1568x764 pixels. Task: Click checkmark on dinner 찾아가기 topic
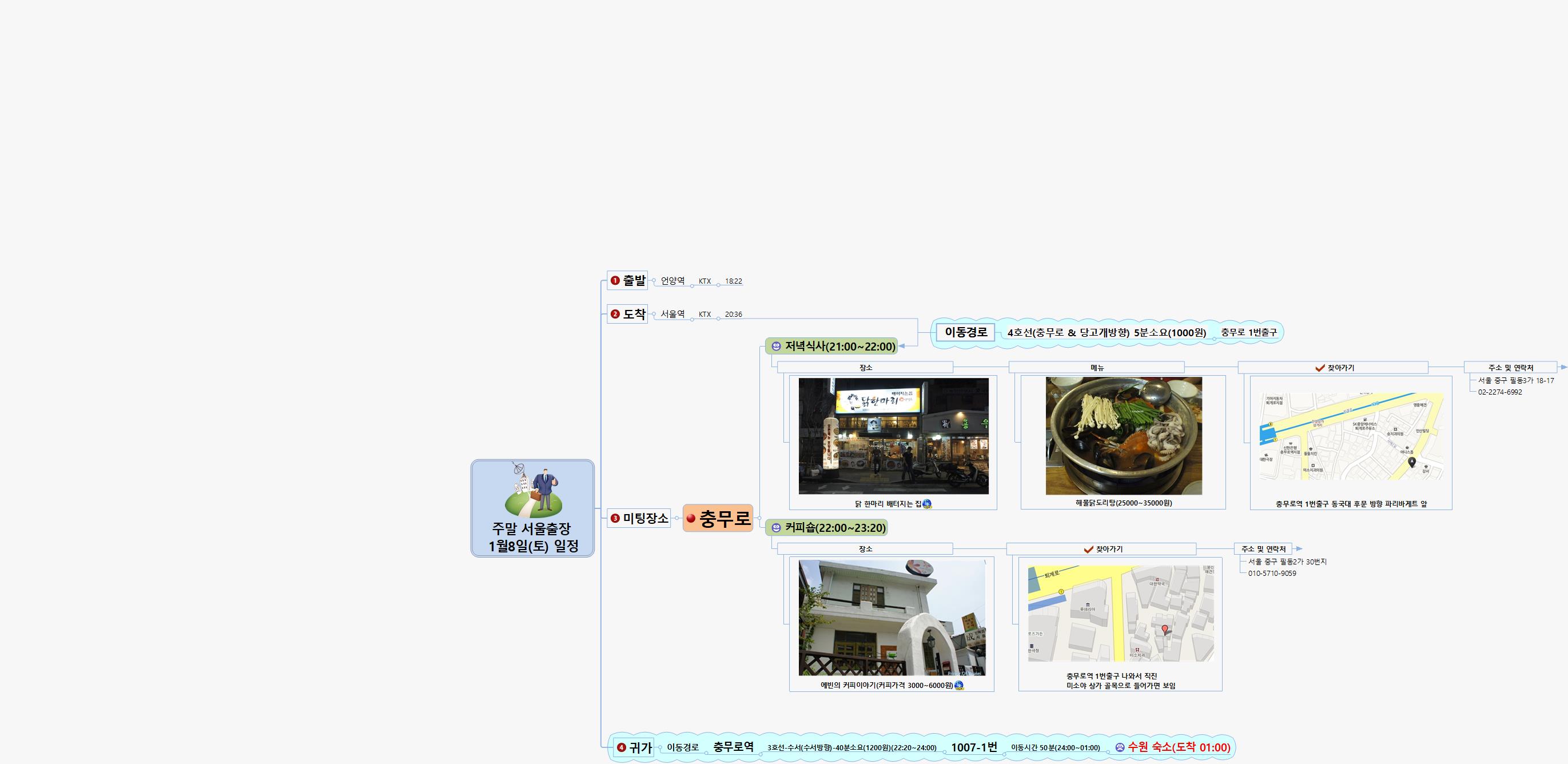point(1320,368)
